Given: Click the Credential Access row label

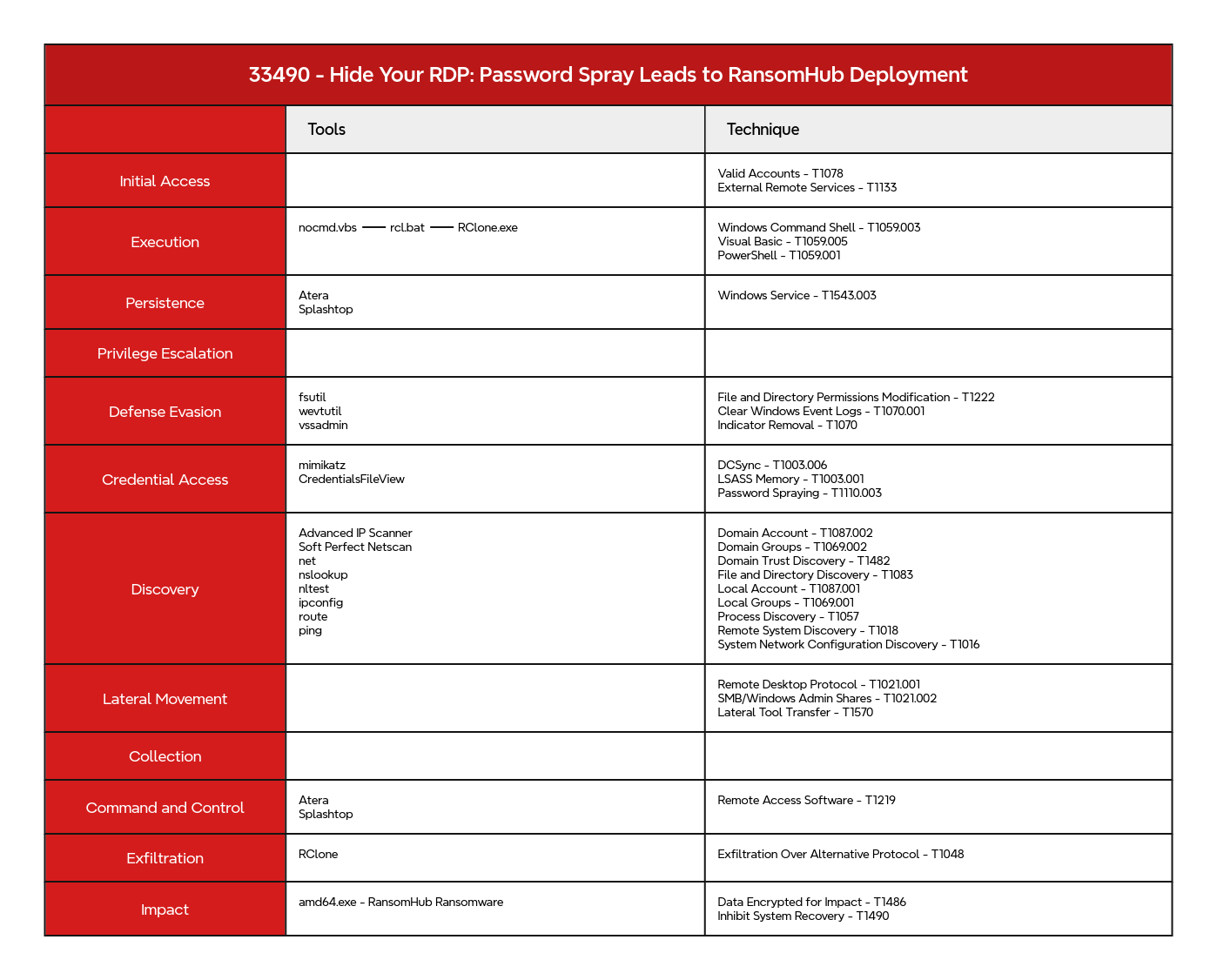Looking at the screenshot, I should (165, 480).
